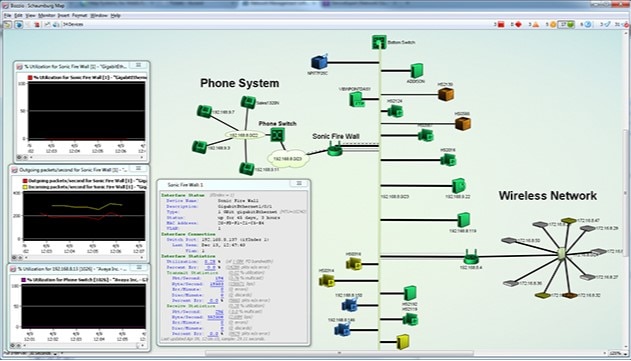631x361 pixels.
Task: Open the outgoing packets chart window menu
Action: click(138, 169)
